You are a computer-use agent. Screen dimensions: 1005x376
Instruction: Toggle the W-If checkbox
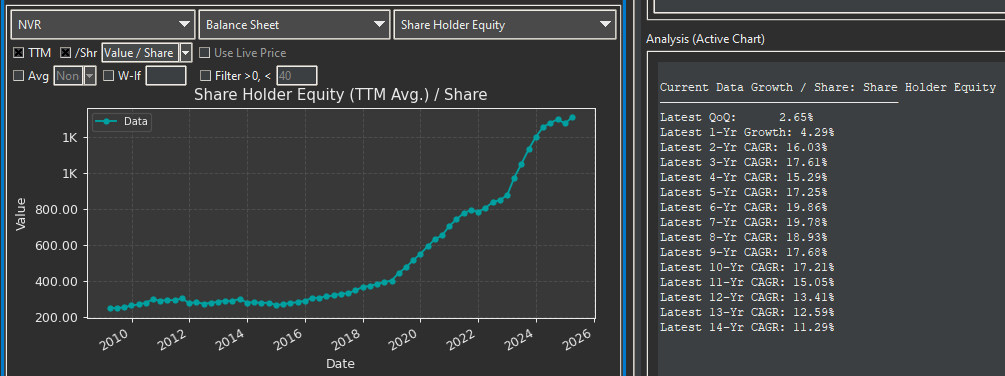coord(108,76)
